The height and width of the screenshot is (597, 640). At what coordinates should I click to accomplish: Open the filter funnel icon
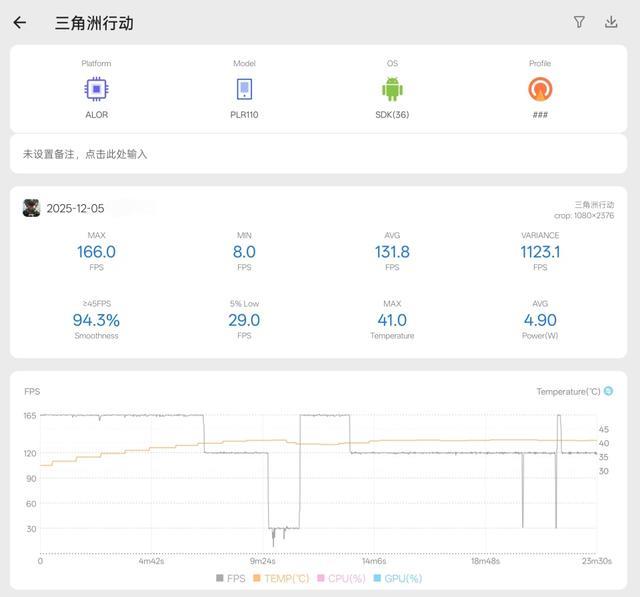pyautogui.click(x=579, y=22)
